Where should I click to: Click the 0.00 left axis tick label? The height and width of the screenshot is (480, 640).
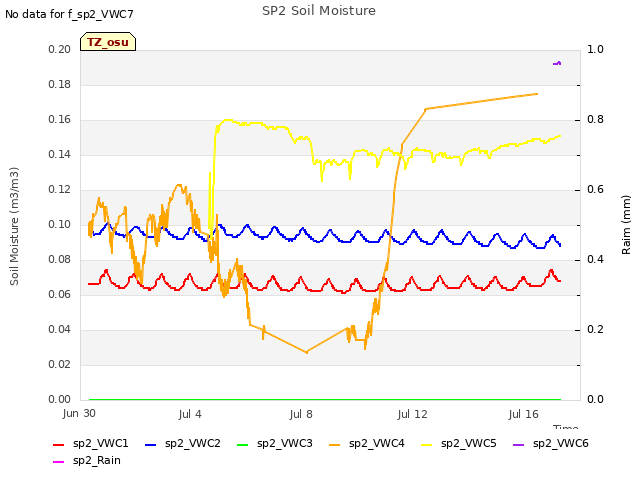coord(60,399)
